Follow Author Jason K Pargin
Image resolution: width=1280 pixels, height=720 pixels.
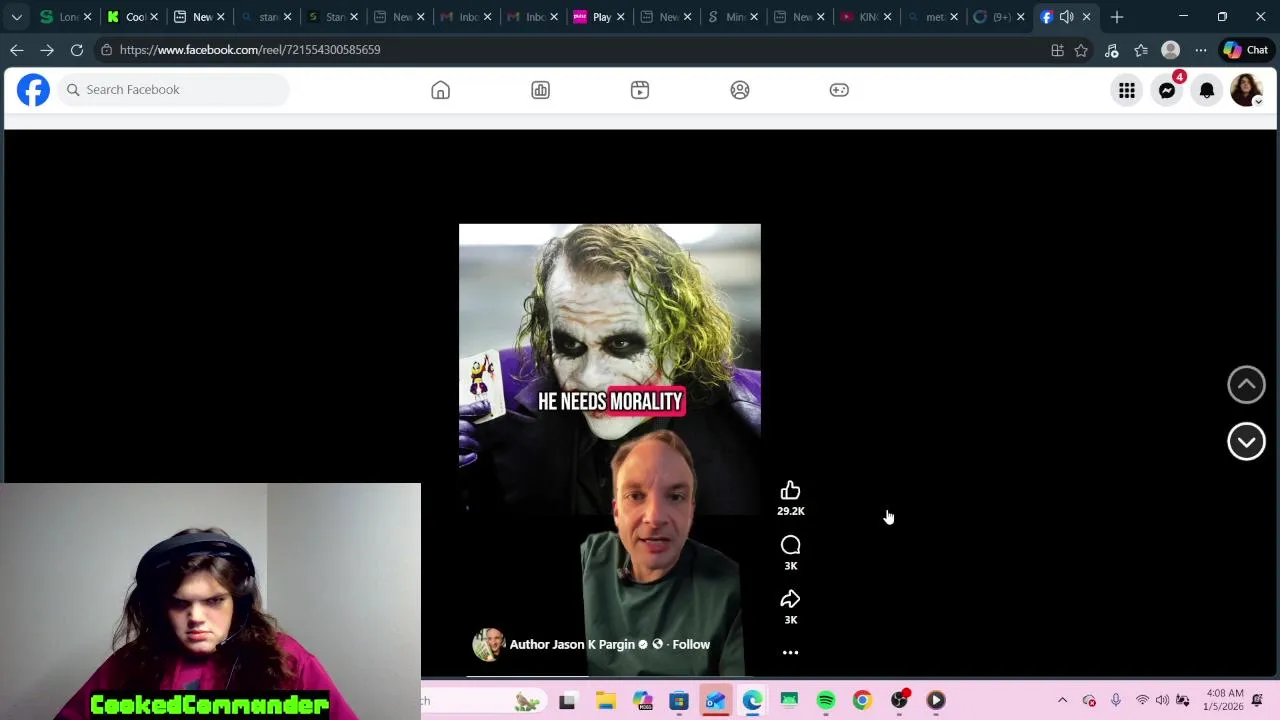point(691,644)
